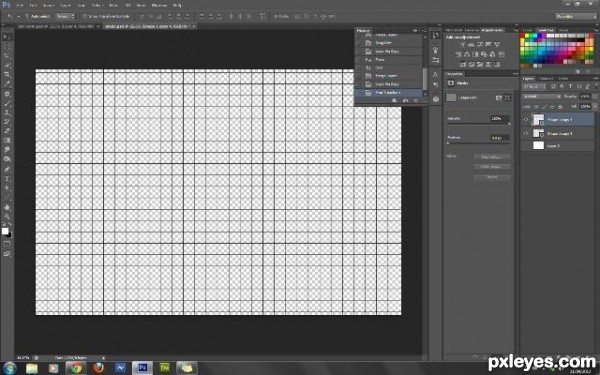Select the Zoom tool

click(x=7, y=216)
